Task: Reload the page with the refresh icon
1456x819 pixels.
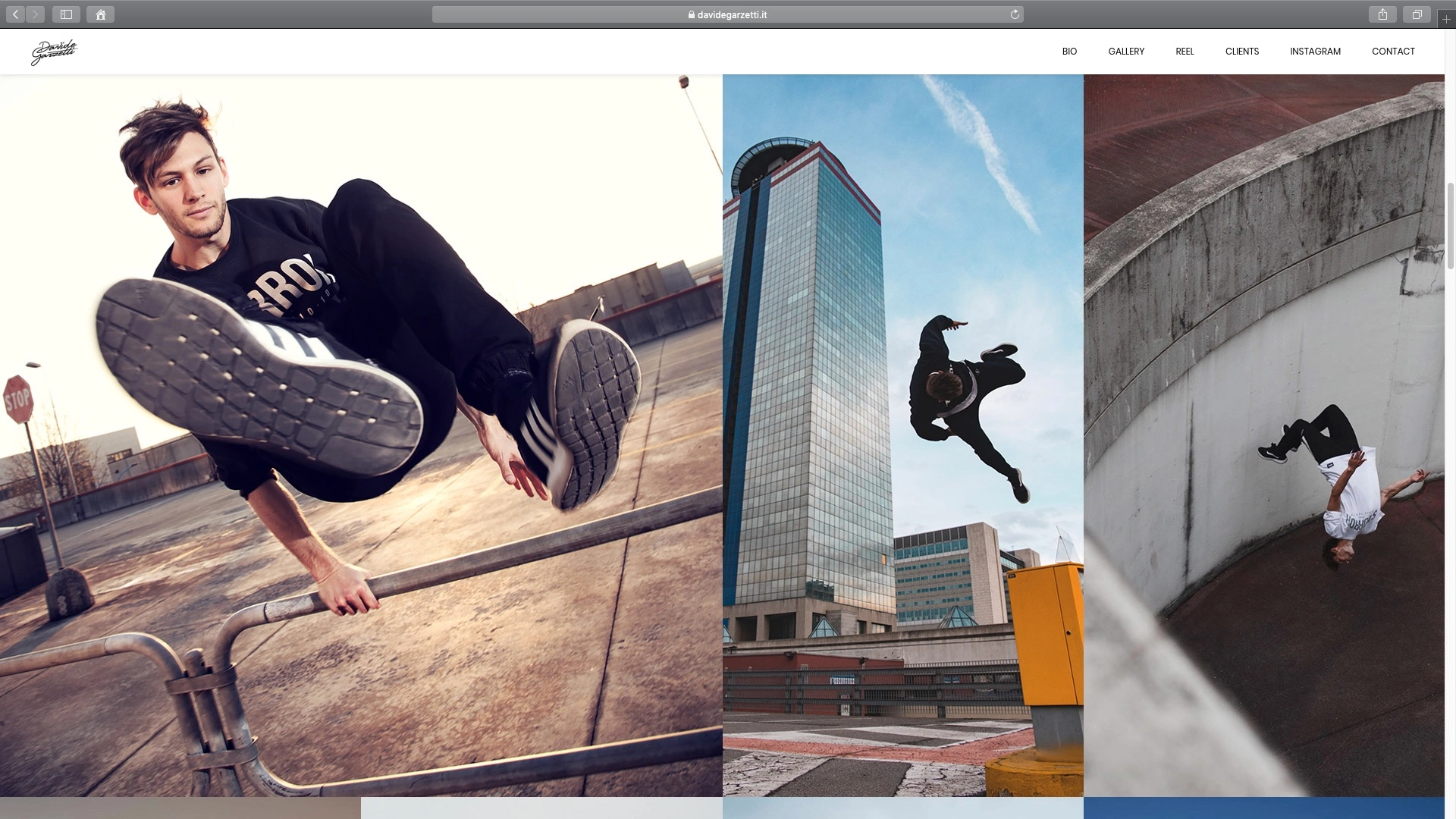Action: pos(1015,14)
